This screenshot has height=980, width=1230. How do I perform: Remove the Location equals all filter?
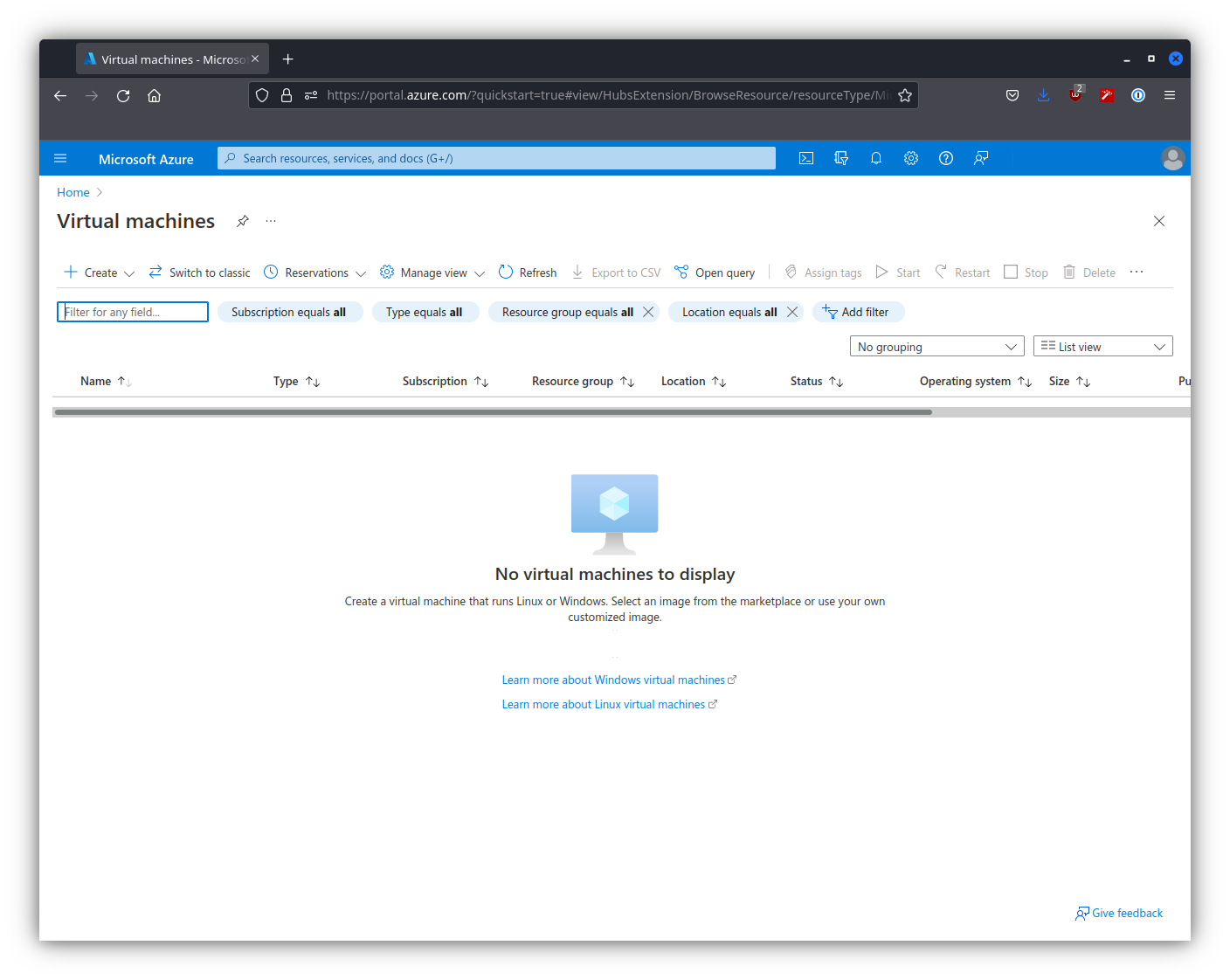tap(792, 312)
